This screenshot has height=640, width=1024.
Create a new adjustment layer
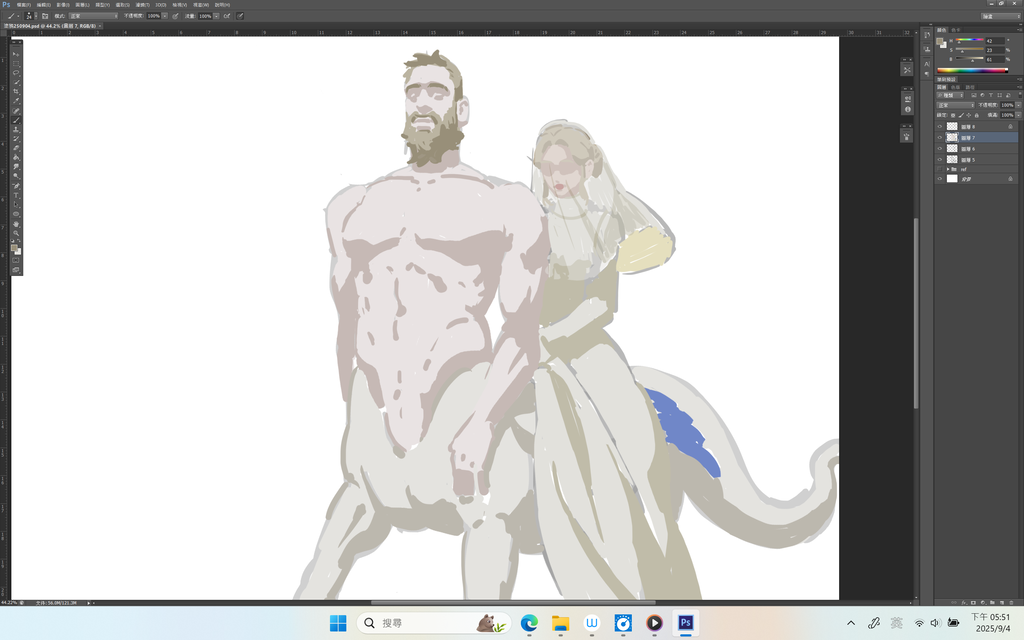click(x=983, y=603)
